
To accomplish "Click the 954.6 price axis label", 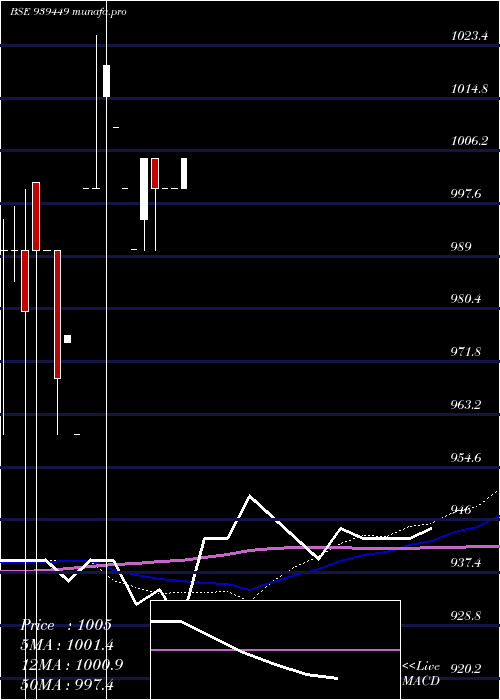I will pyautogui.click(x=466, y=457).
